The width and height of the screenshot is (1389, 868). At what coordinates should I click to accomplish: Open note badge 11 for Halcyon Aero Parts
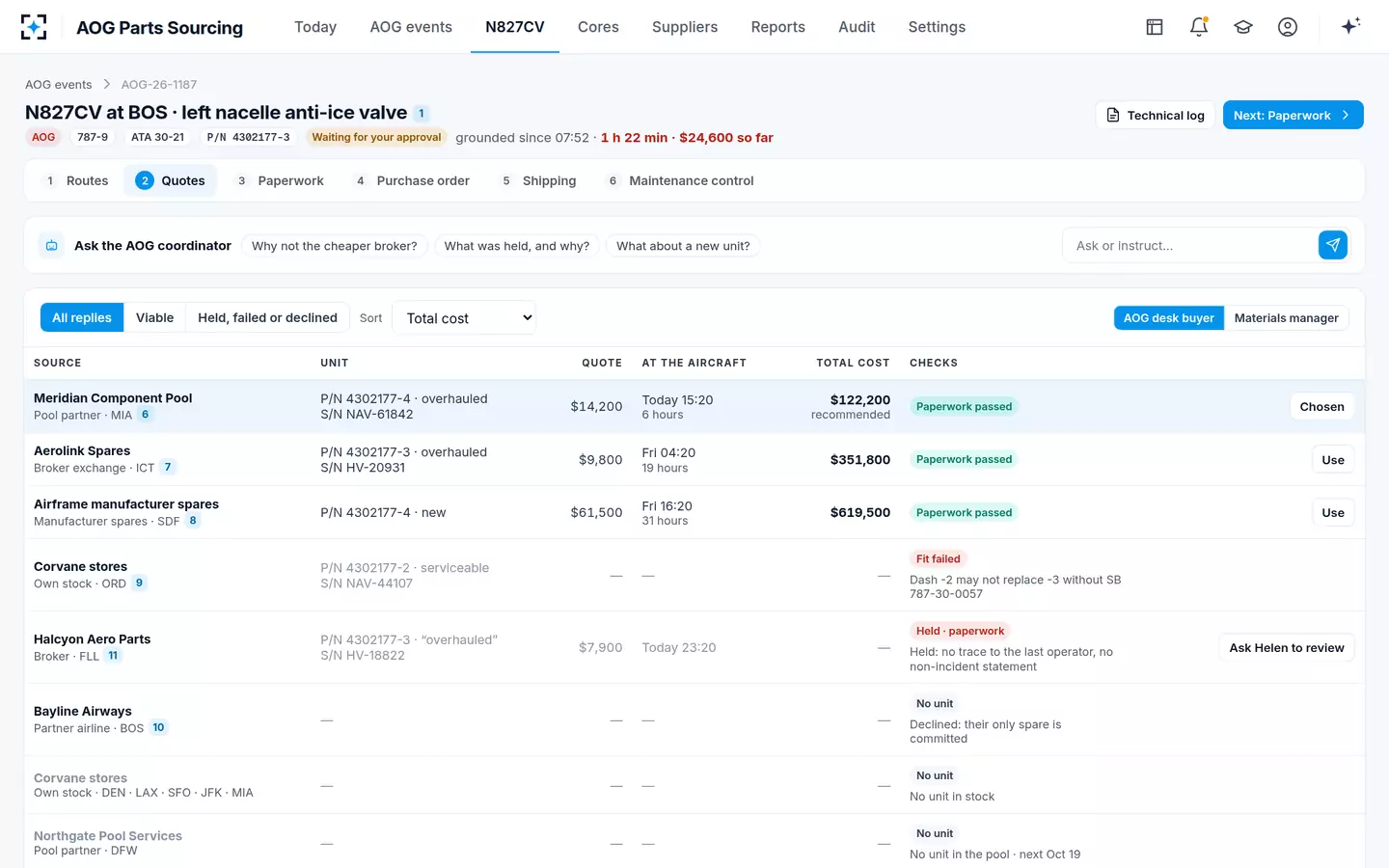click(x=113, y=656)
